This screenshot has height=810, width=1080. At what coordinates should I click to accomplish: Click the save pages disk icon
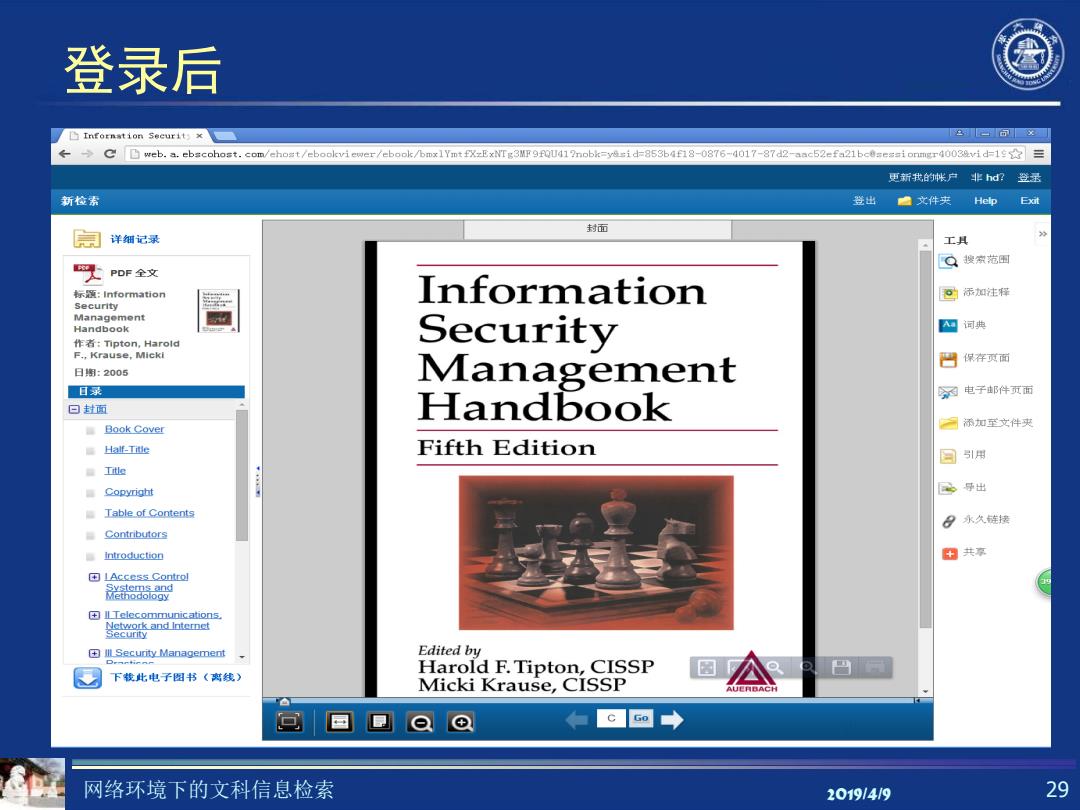point(948,359)
